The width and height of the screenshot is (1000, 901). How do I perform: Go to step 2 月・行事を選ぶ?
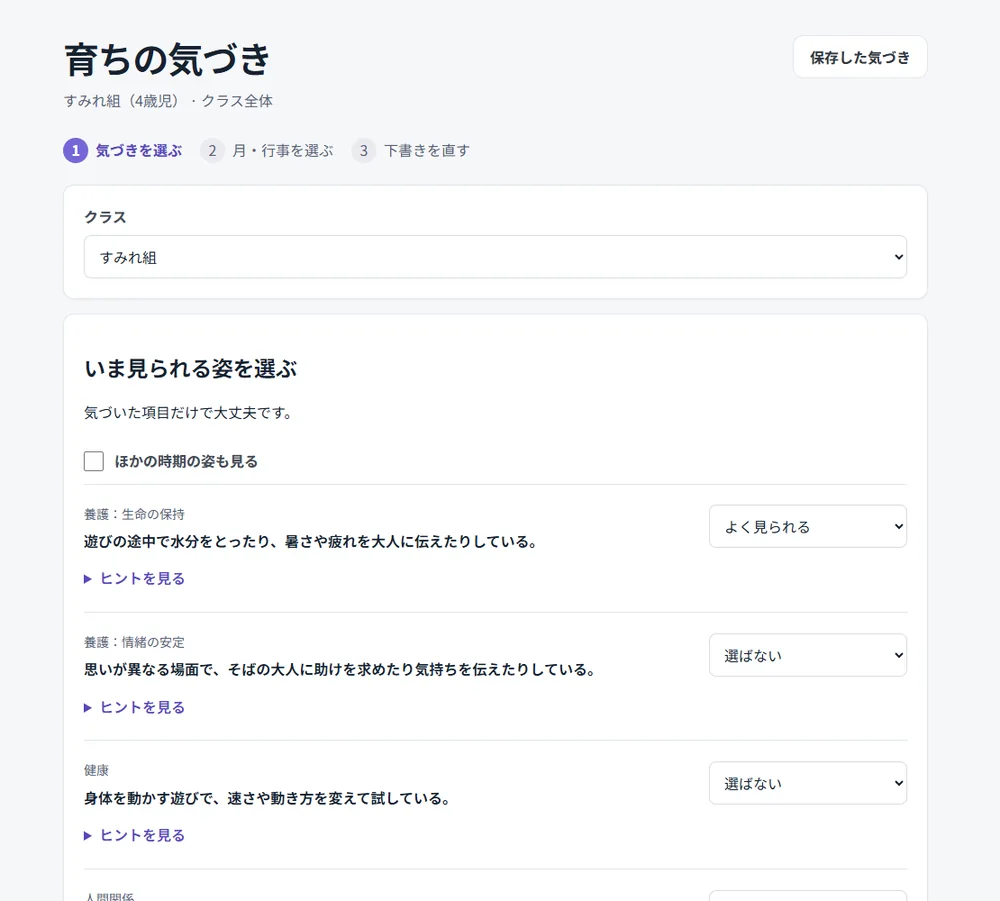tap(267, 150)
